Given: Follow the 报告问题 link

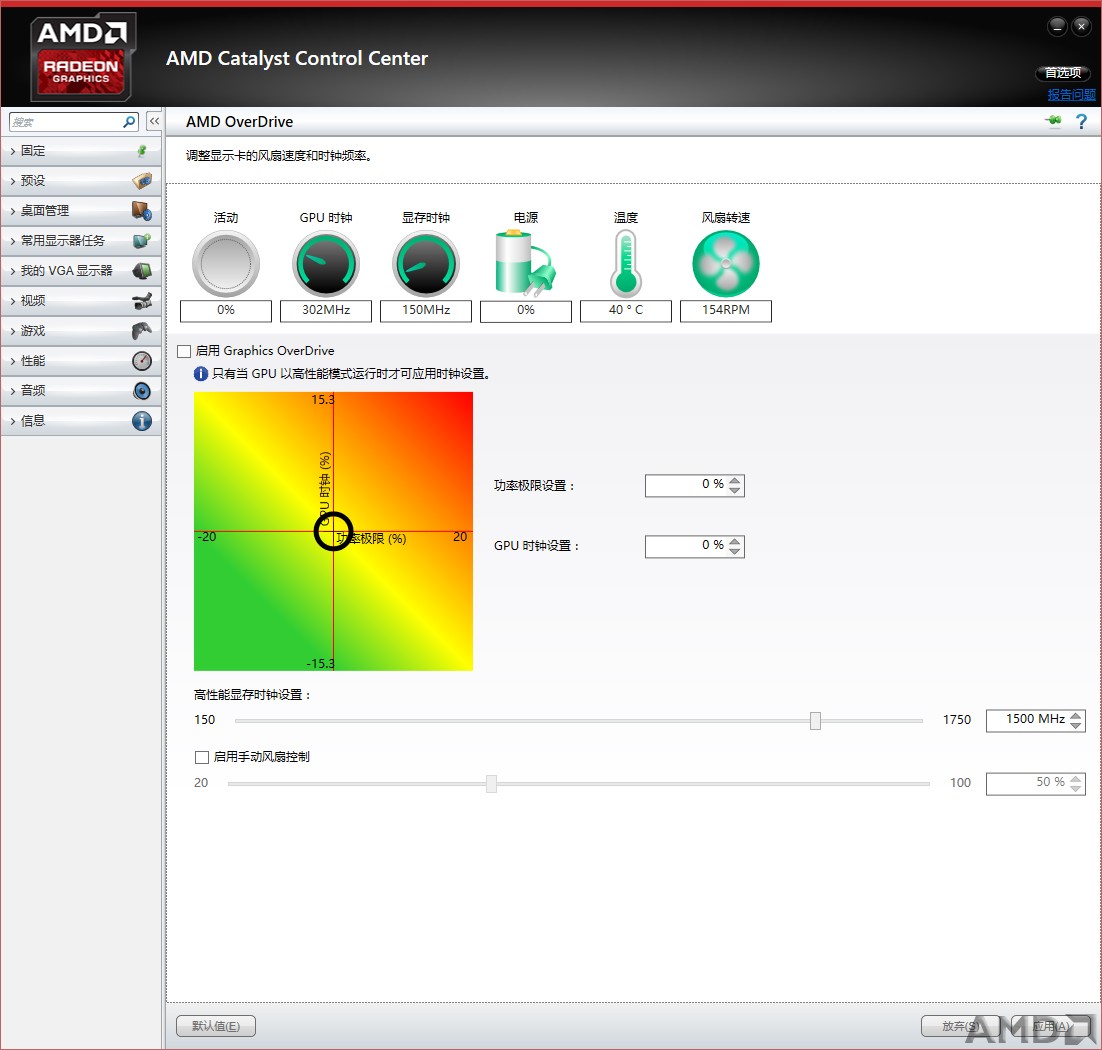Looking at the screenshot, I should coord(1071,95).
